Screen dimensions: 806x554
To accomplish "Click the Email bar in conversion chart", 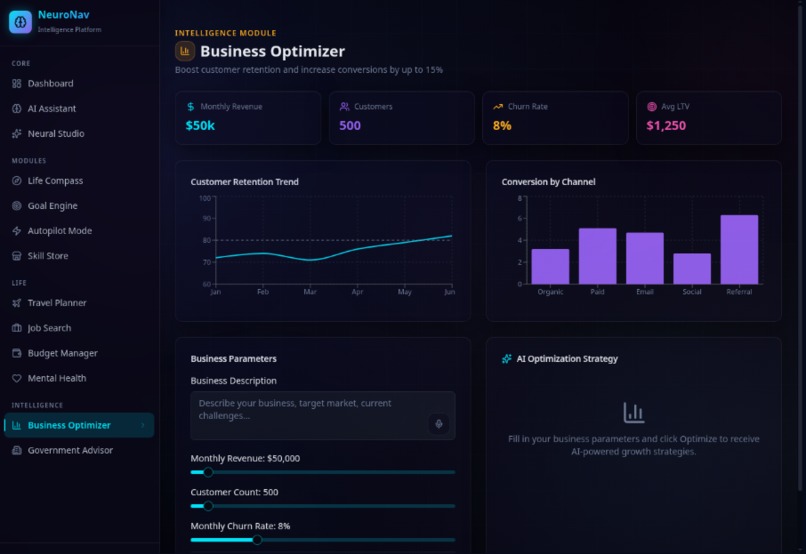I will tap(645, 258).
